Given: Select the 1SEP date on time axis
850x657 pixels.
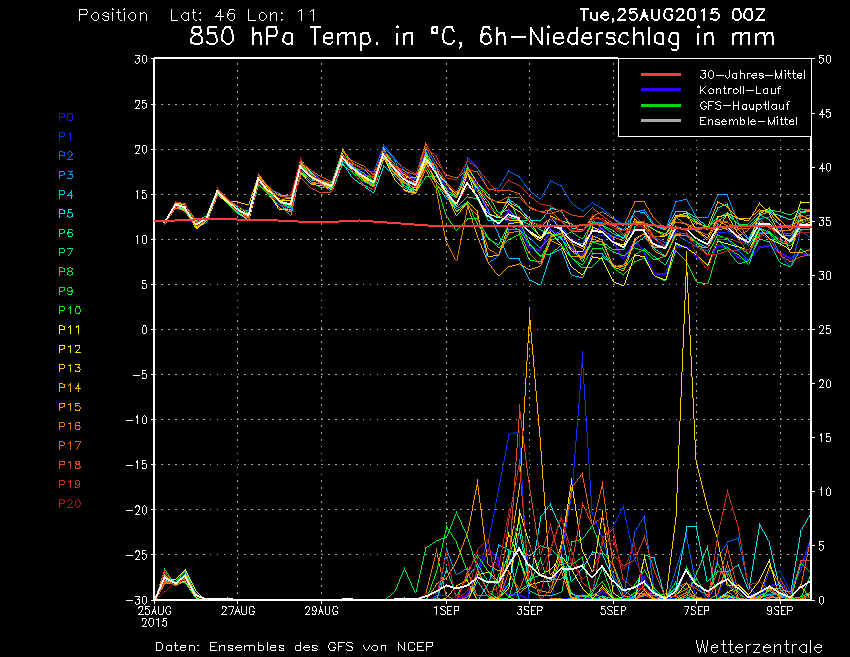Looking at the screenshot, I should point(446,609).
